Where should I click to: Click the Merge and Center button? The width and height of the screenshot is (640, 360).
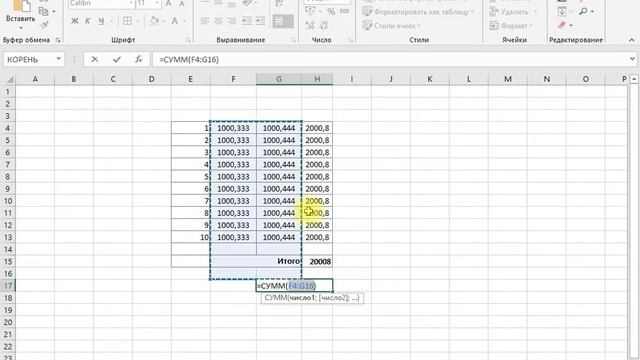283,21
